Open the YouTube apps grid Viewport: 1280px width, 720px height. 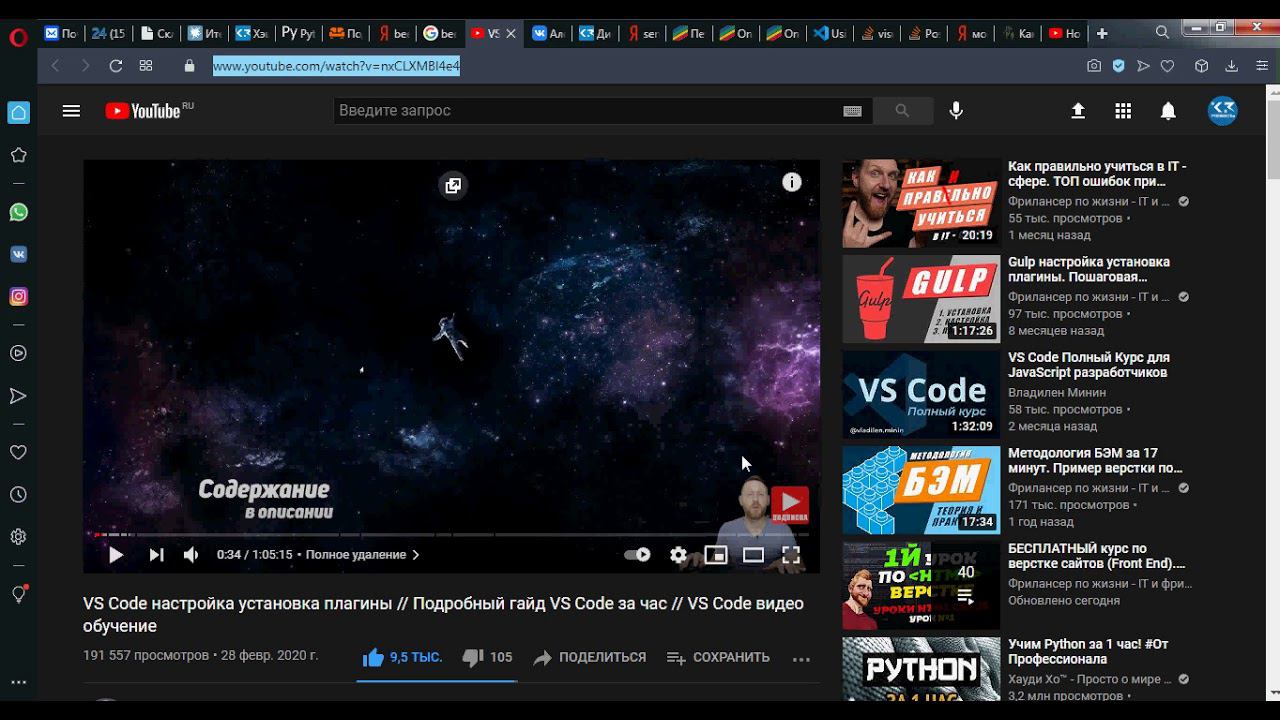1123,111
